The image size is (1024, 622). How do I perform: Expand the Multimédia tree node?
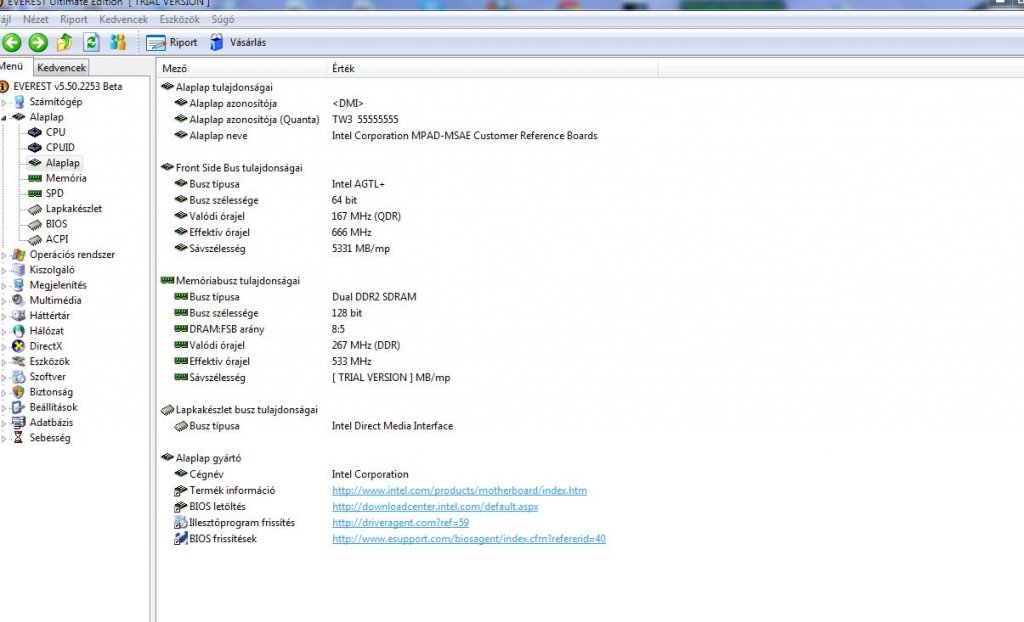[x=4, y=301]
